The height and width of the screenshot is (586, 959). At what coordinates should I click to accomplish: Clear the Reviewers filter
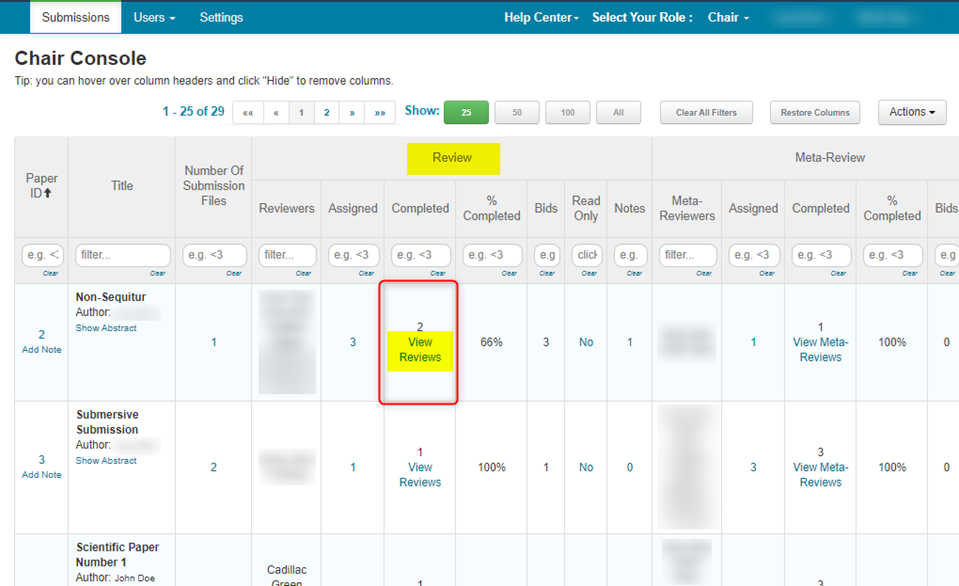(x=303, y=273)
